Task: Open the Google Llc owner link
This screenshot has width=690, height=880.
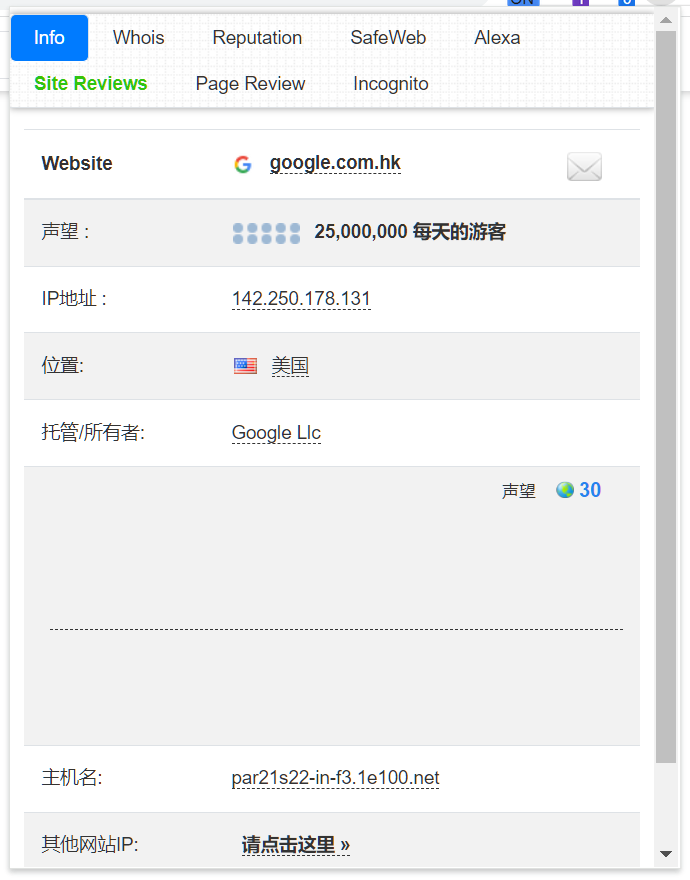Action: tap(276, 433)
